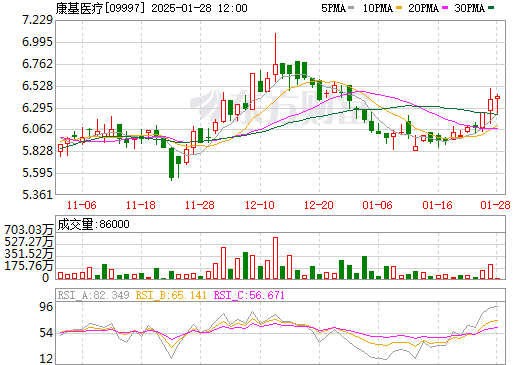Image resolution: width=520 pixels, height=365 pixels.
Task: Click the 6.295 price axis label
Action: 37,108
